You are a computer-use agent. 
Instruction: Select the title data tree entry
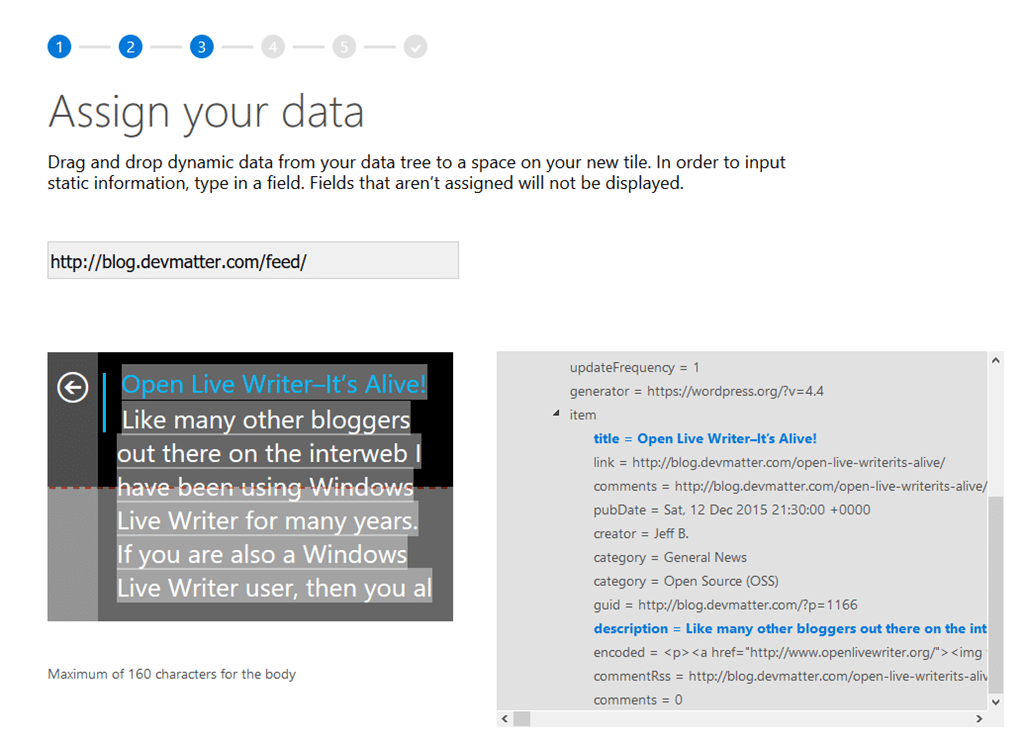click(704, 438)
